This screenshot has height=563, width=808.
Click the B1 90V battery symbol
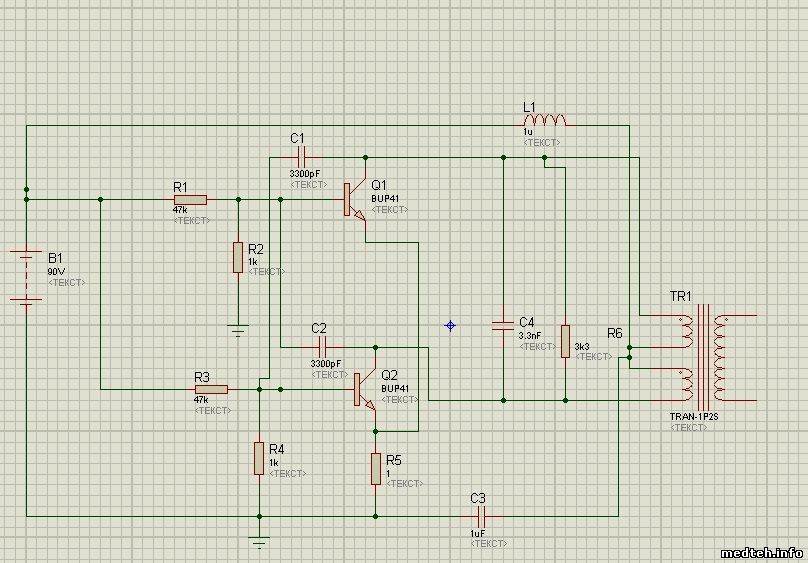pyautogui.click(x=26, y=271)
